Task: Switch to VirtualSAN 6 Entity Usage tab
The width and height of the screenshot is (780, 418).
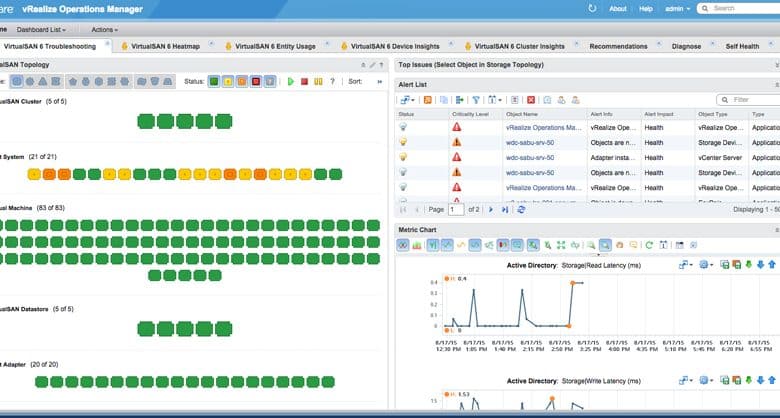Action: 275,46
